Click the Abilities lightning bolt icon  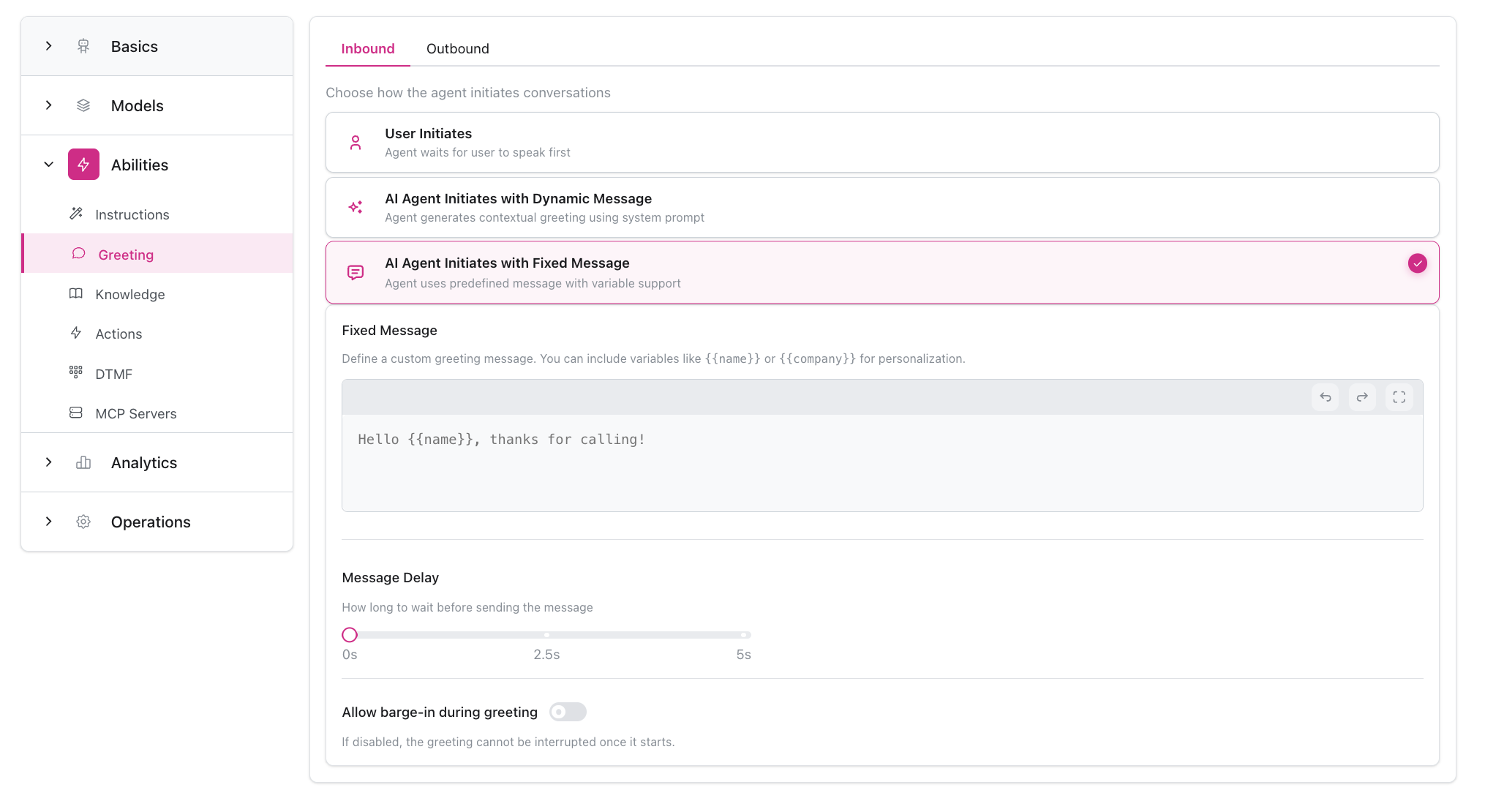83,164
